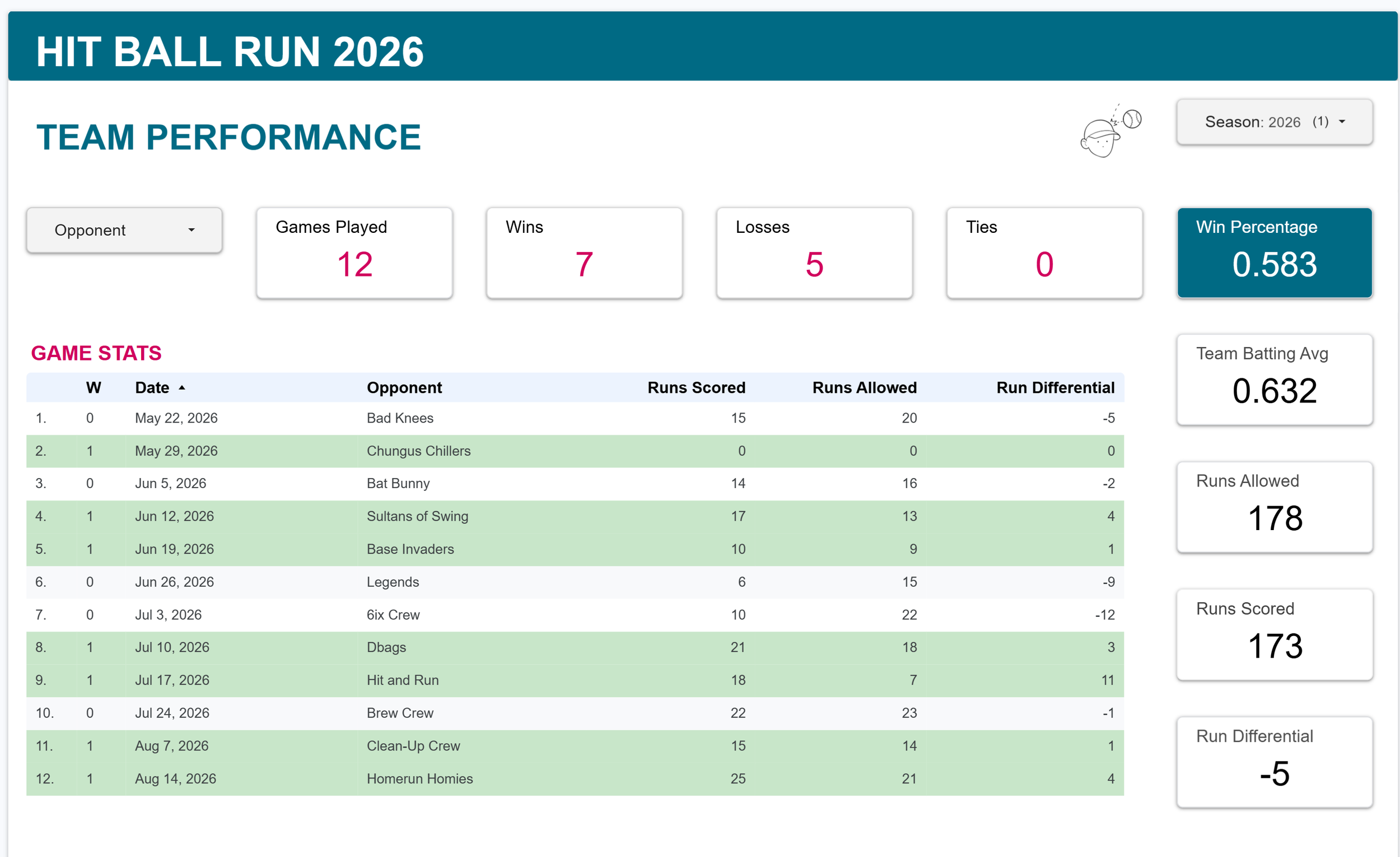Click the Losses scorecard showing 5
The image size is (1400, 857).
(x=814, y=252)
